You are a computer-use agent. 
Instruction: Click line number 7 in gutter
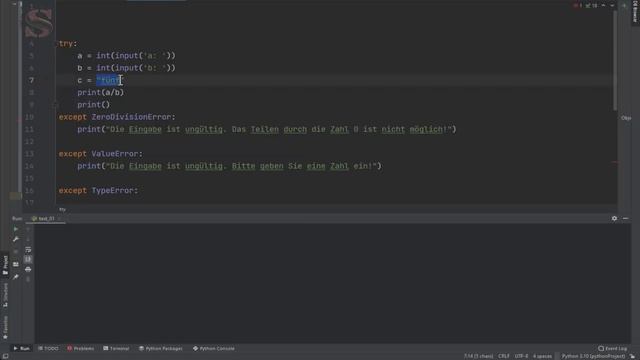[x=31, y=80]
